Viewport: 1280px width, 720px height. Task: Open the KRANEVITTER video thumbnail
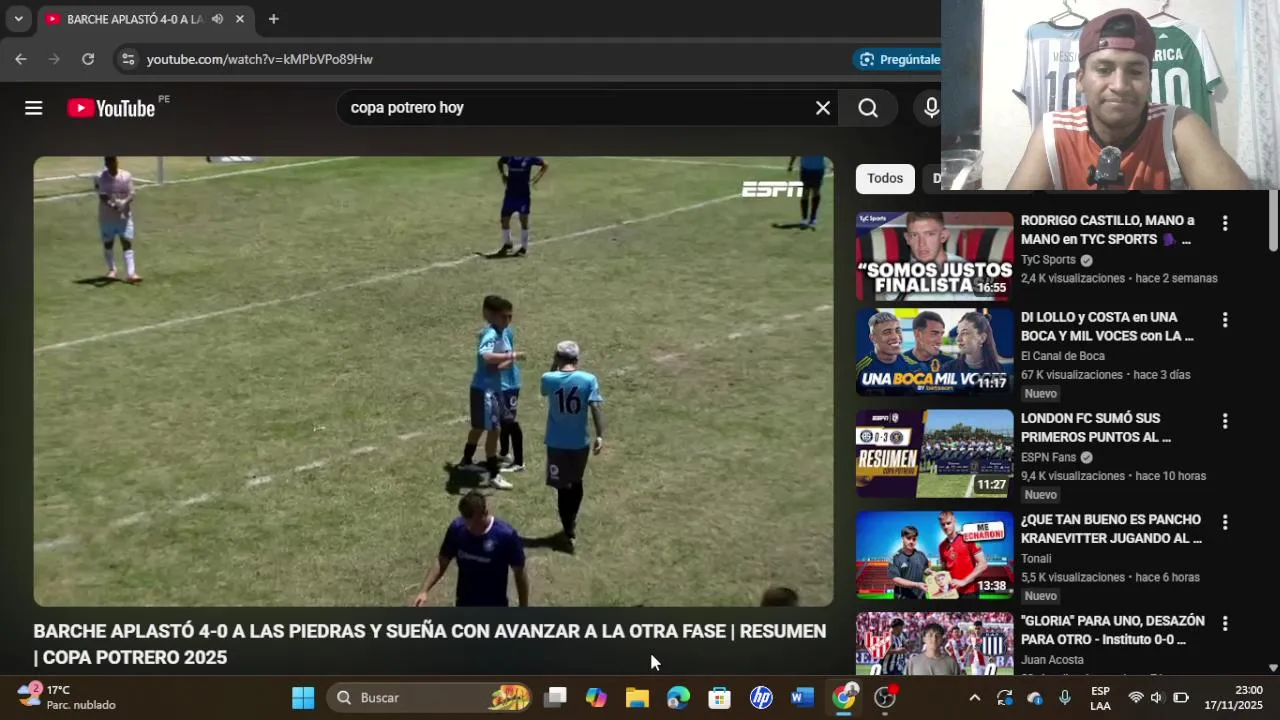[934, 555]
